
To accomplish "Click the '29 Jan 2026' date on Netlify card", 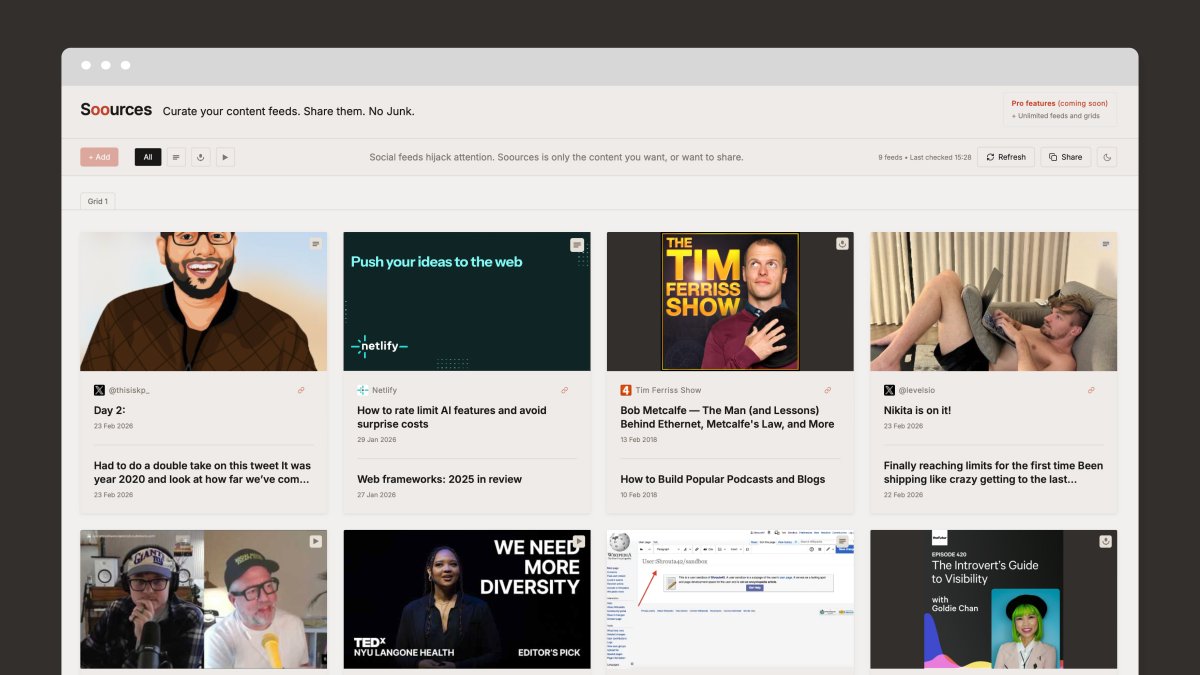I will 376,440.
